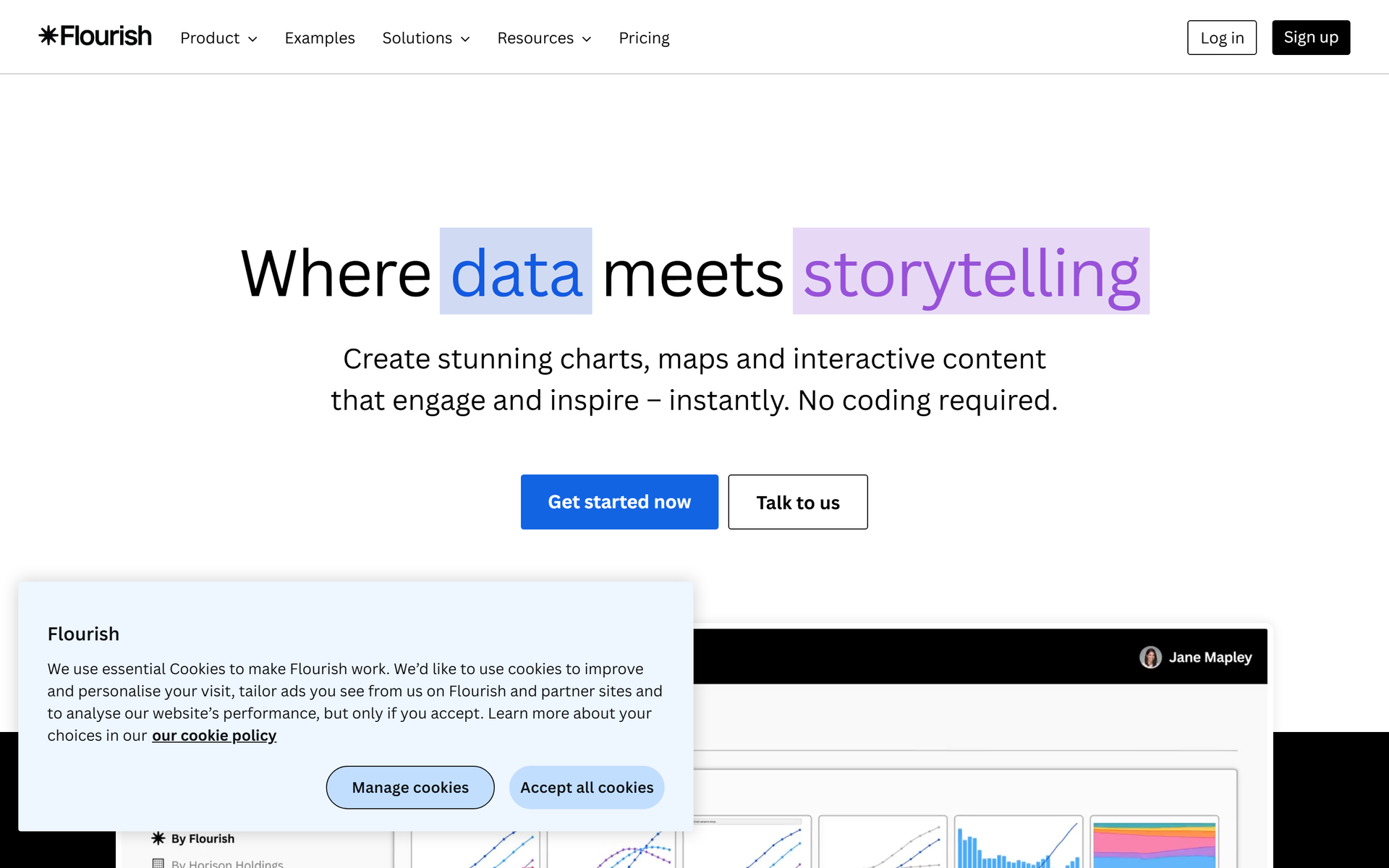Go to the Pricing page
This screenshot has height=868, width=1389.
click(644, 38)
